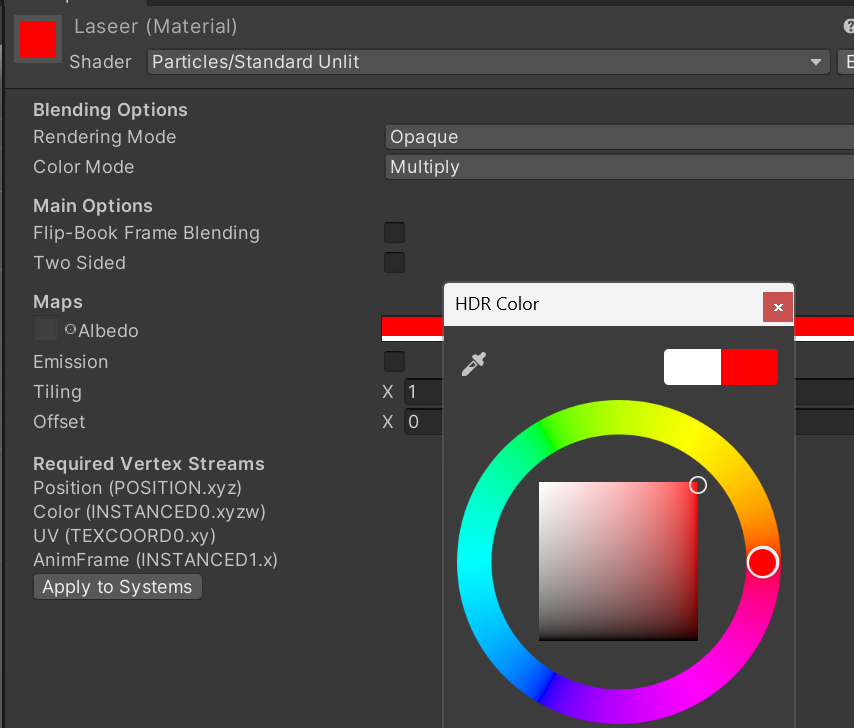The image size is (854, 728).
Task: Click the hue ring red handle
Action: (x=762, y=562)
